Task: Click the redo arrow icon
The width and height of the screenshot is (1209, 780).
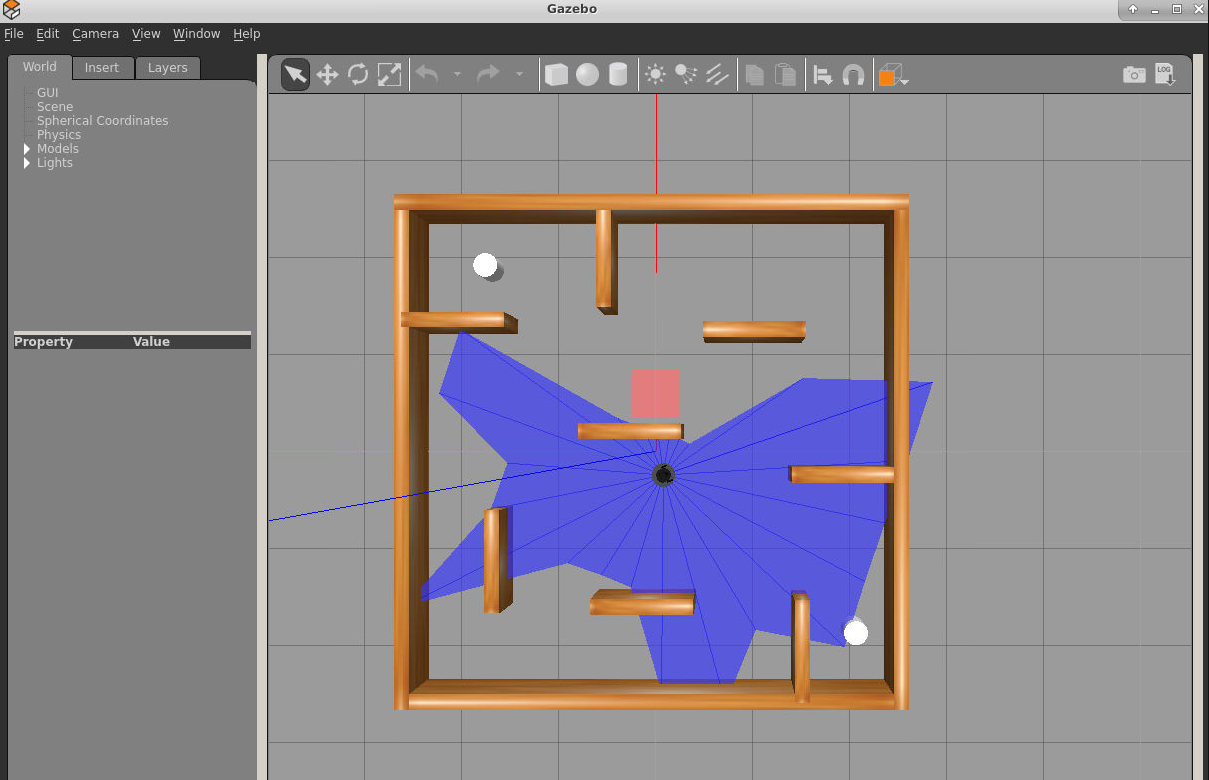Action: click(x=488, y=74)
